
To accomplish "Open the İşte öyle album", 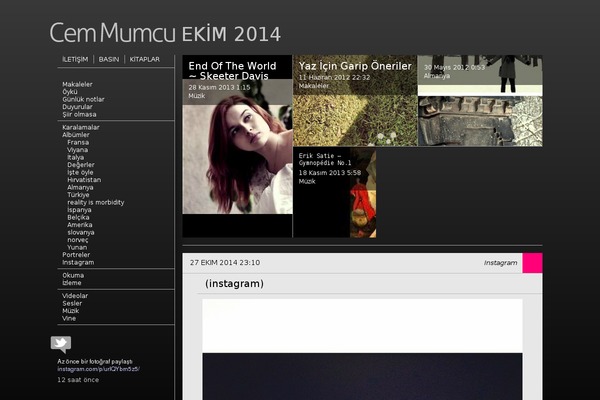I will [x=80, y=173].
